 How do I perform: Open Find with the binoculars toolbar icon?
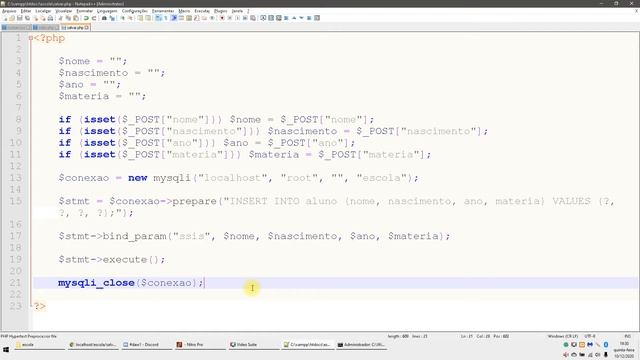(104, 18)
